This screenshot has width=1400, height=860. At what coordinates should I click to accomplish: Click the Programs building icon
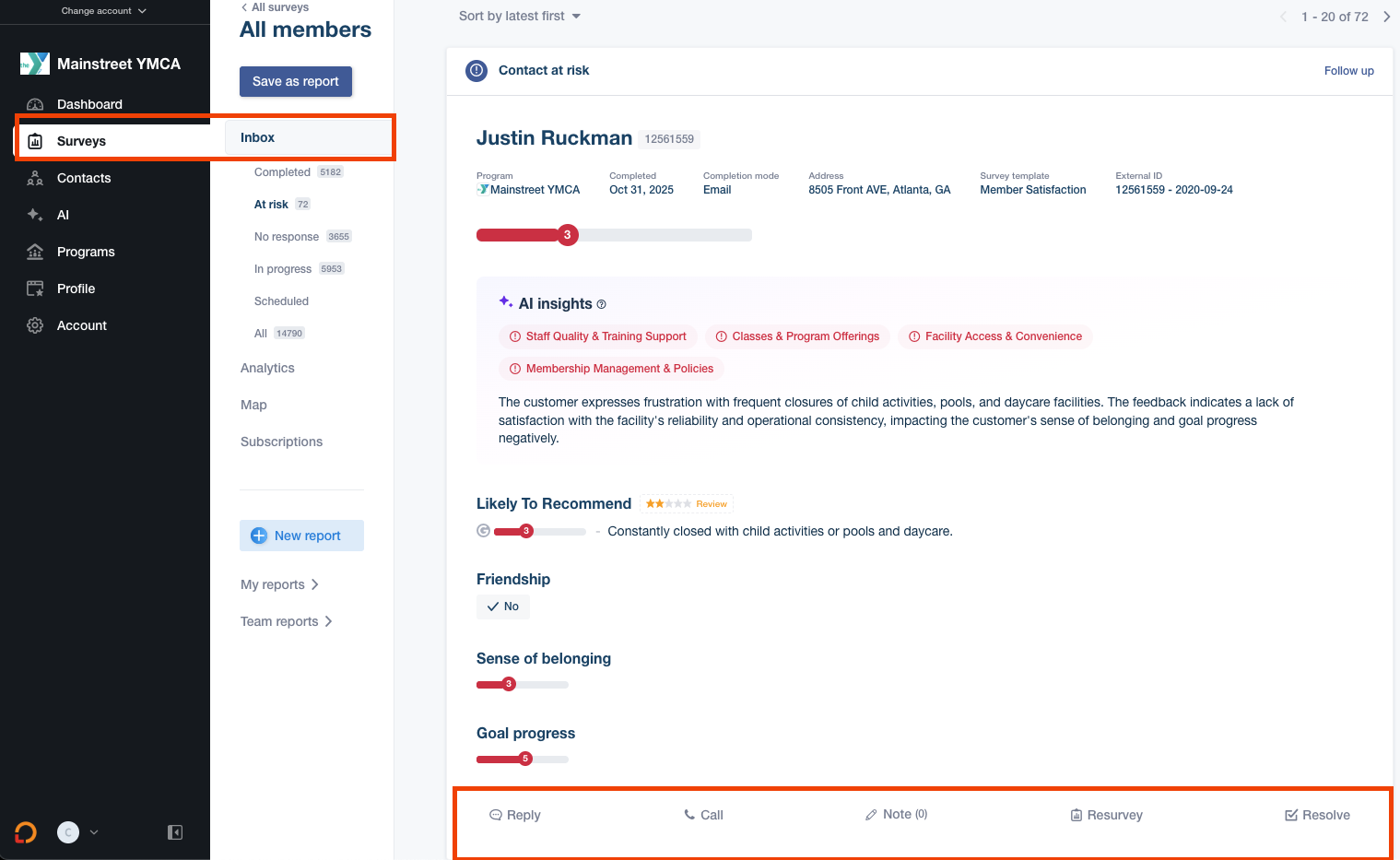[x=35, y=252]
